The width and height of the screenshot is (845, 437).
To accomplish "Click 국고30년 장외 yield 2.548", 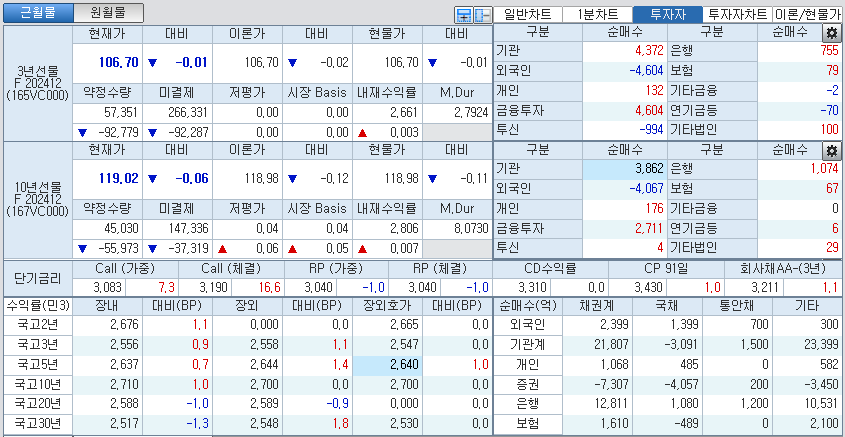I will pyautogui.click(x=264, y=423).
